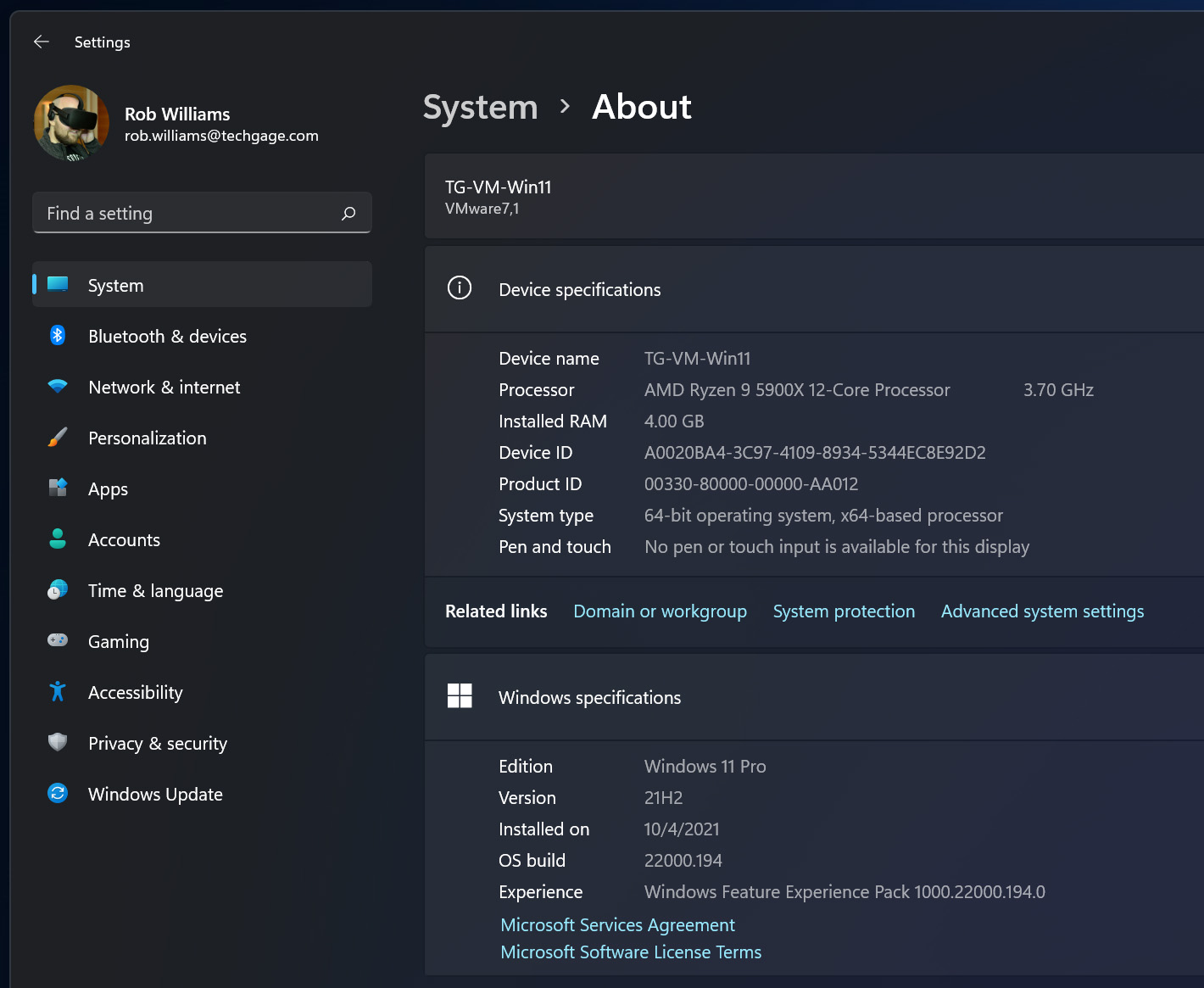Click System in the breadcrumb
This screenshot has height=988, width=1204.
(x=480, y=108)
